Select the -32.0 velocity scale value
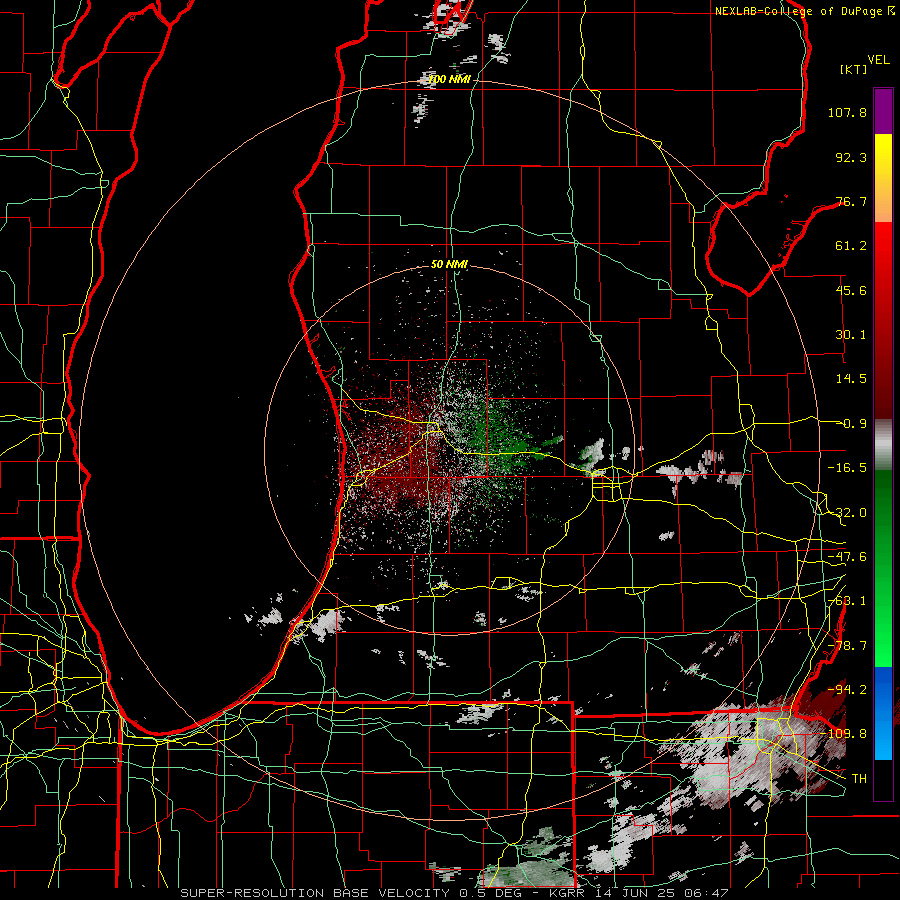Viewport: 900px width, 900px height. [847, 513]
